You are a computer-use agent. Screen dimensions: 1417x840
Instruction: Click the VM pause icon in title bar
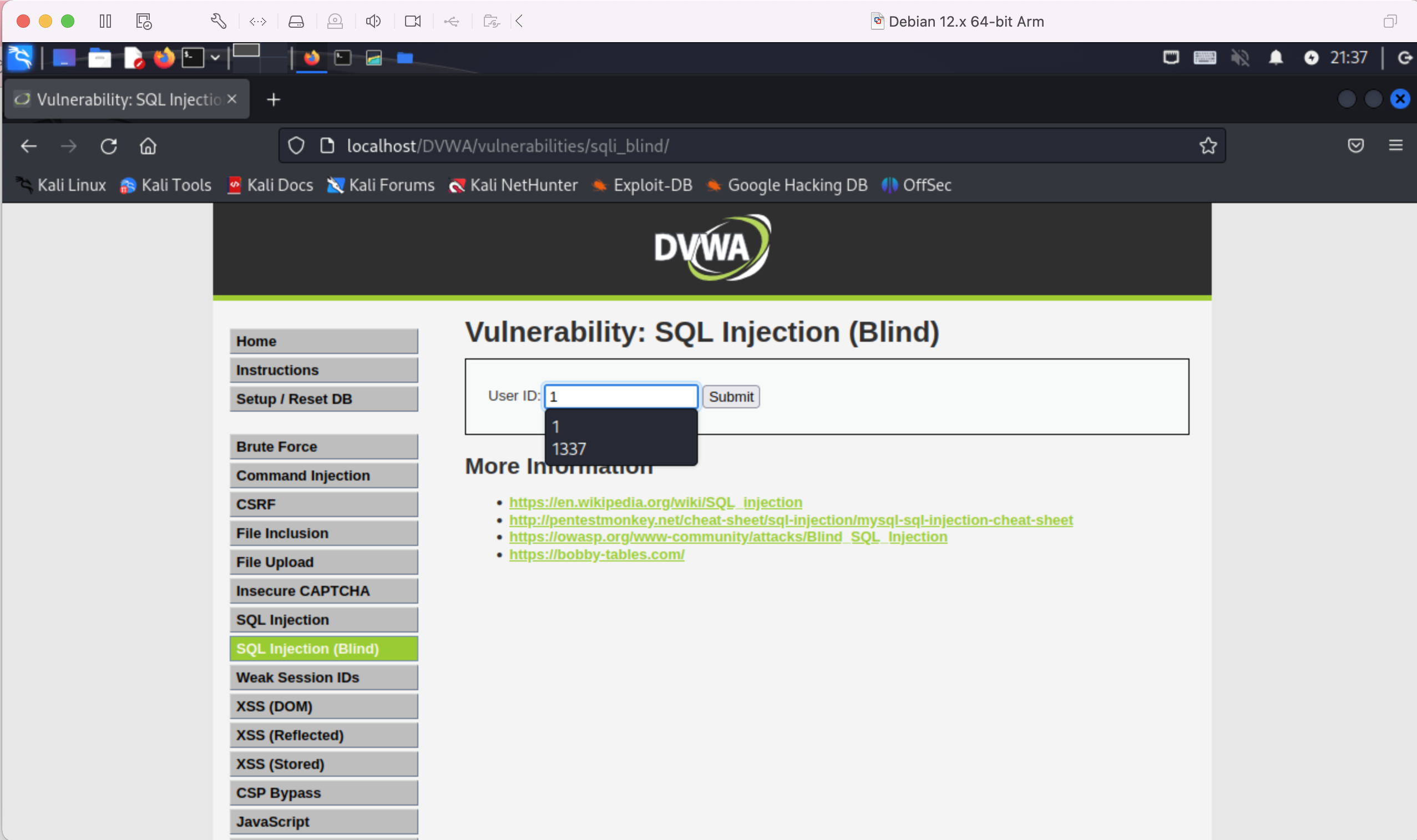[x=105, y=22]
